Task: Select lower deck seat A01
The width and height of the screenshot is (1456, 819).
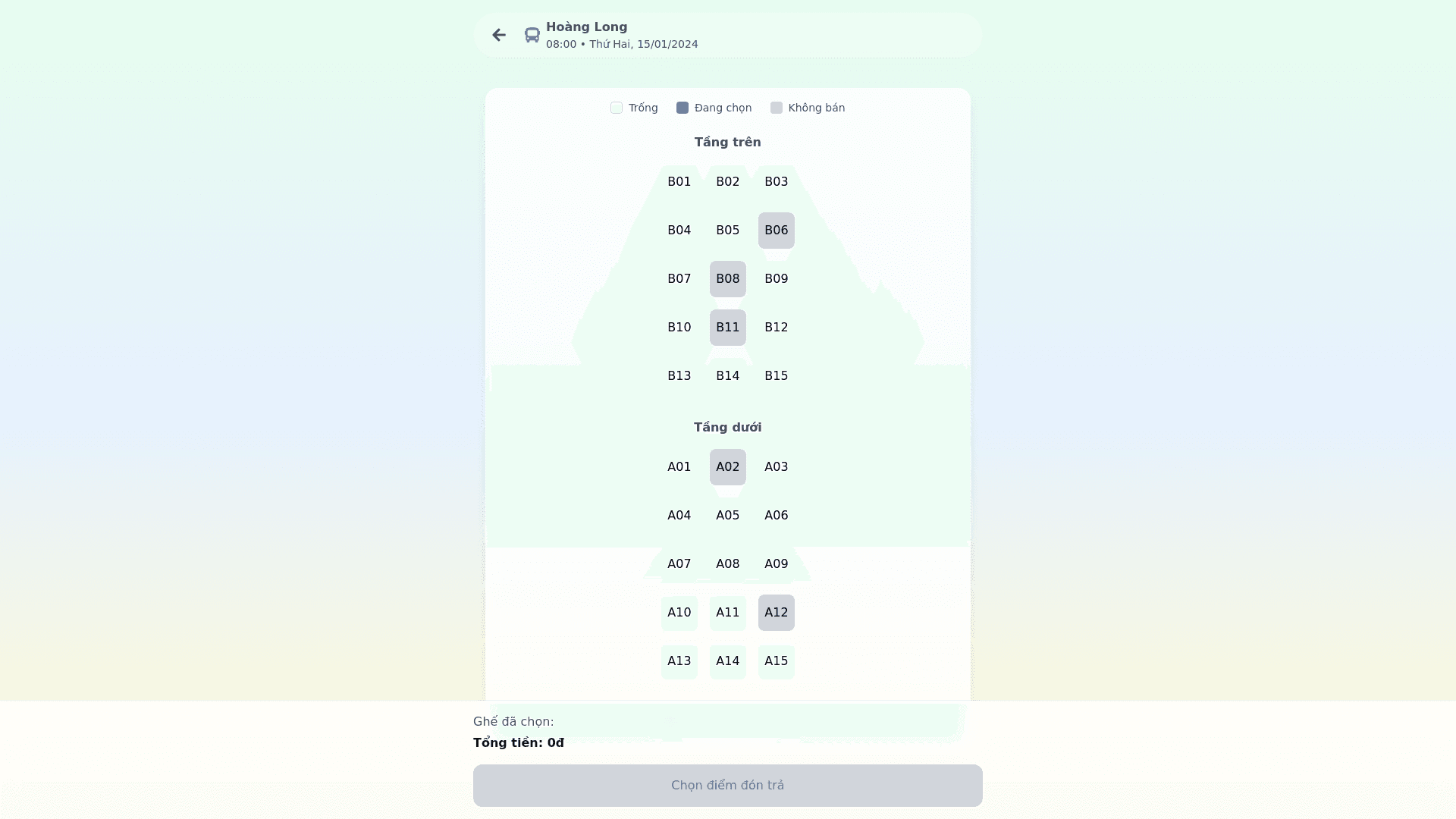Action: point(679,467)
